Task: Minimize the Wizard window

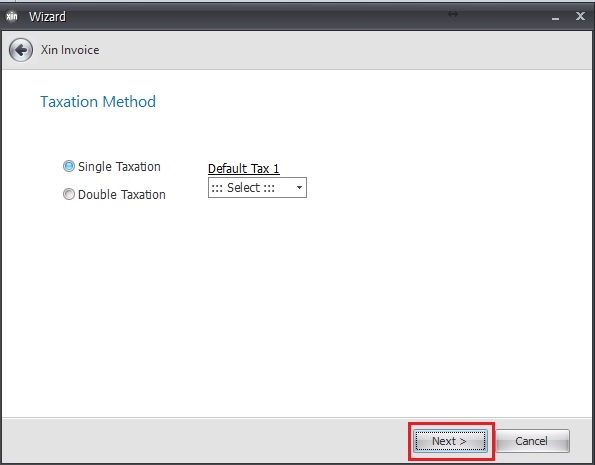Action: pyautogui.click(x=556, y=18)
